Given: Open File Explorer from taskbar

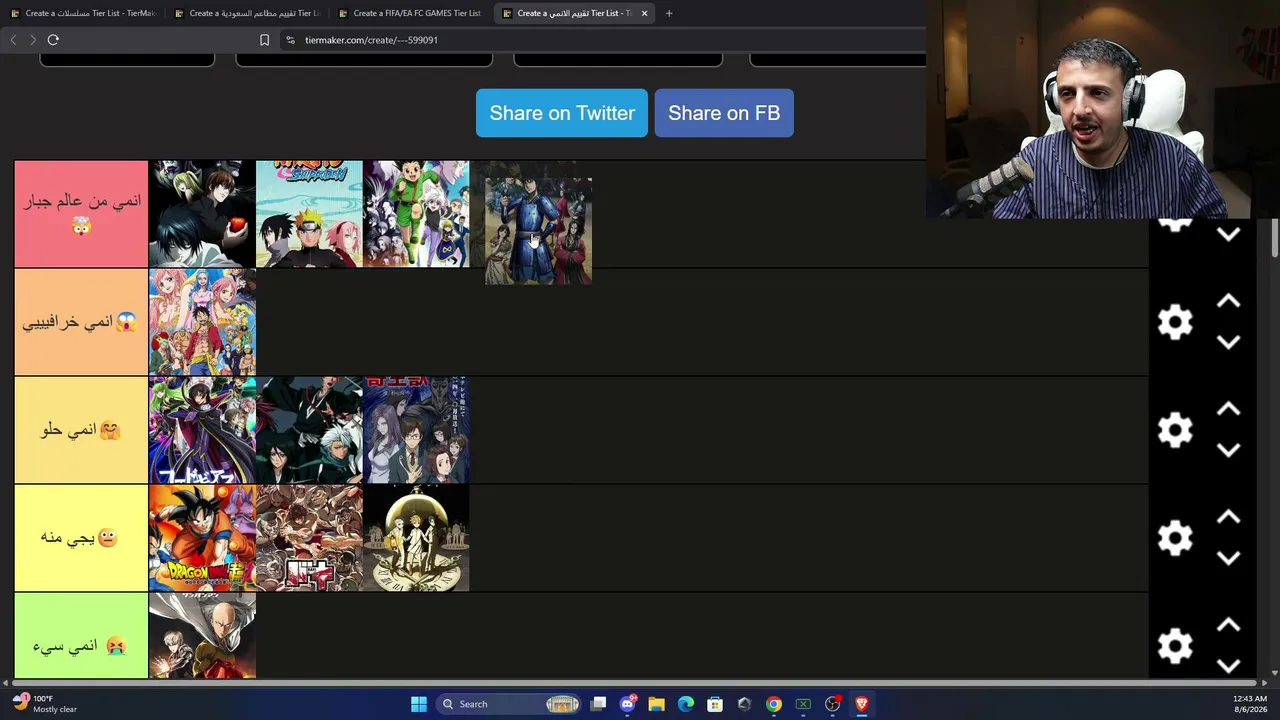Looking at the screenshot, I should click(x=657, y=704).
